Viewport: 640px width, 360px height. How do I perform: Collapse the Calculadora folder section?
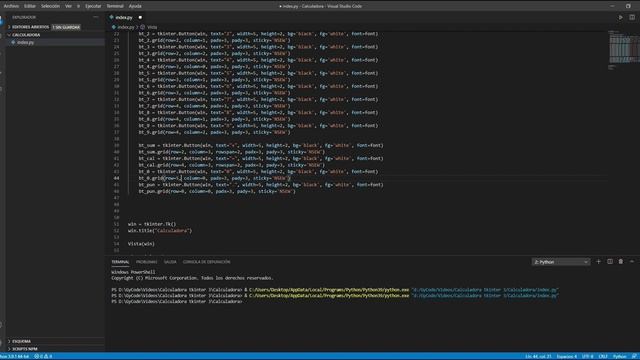[26, 35]
